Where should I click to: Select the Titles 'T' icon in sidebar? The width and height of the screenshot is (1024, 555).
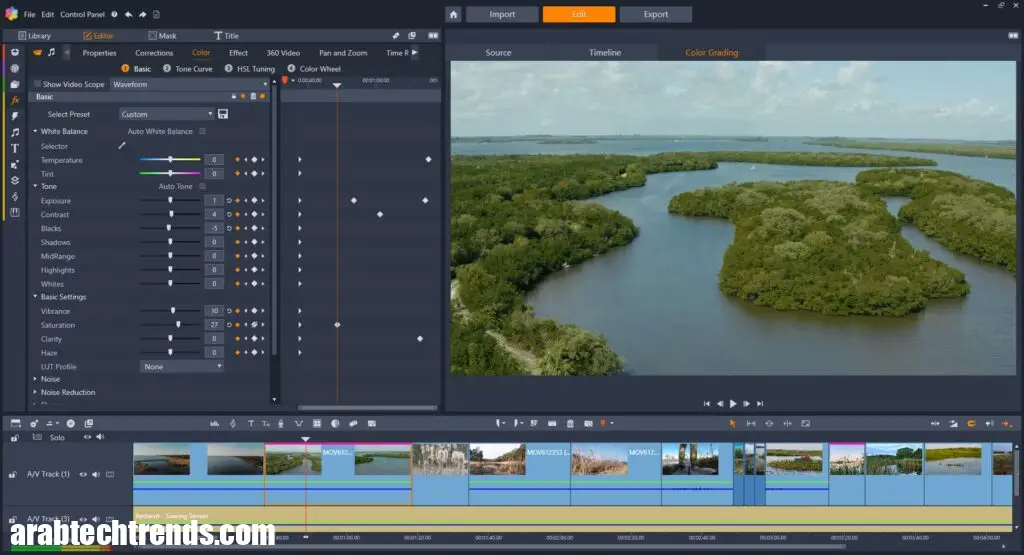point(15,148)
